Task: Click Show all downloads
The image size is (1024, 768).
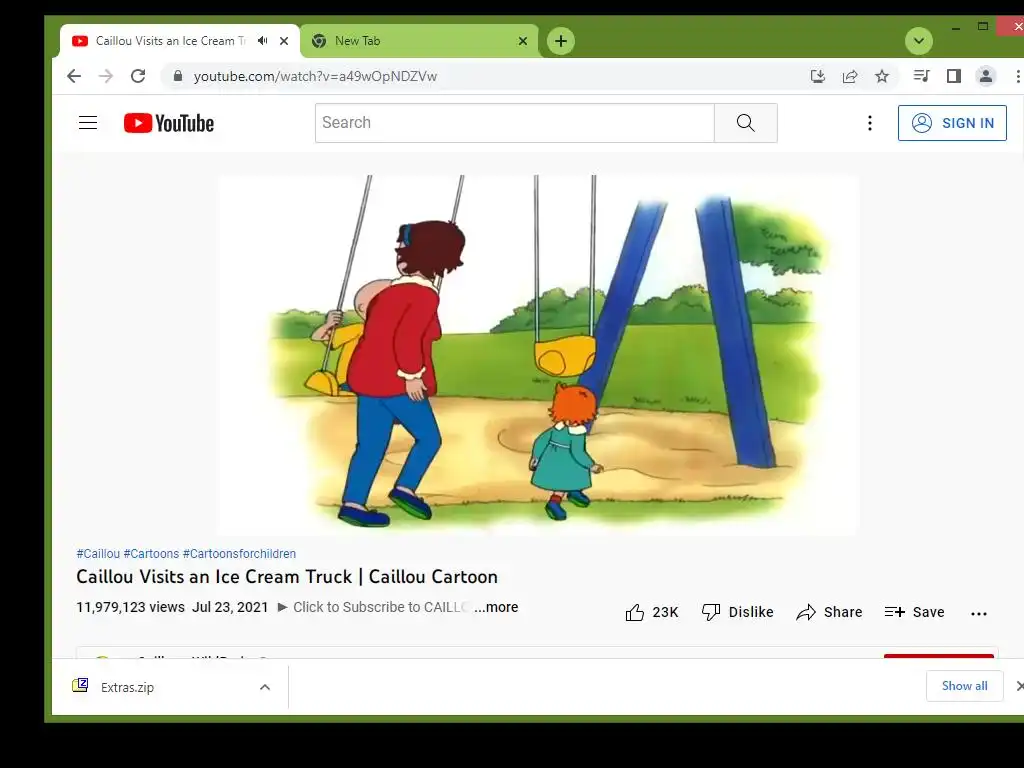Action: coord(965,686)
